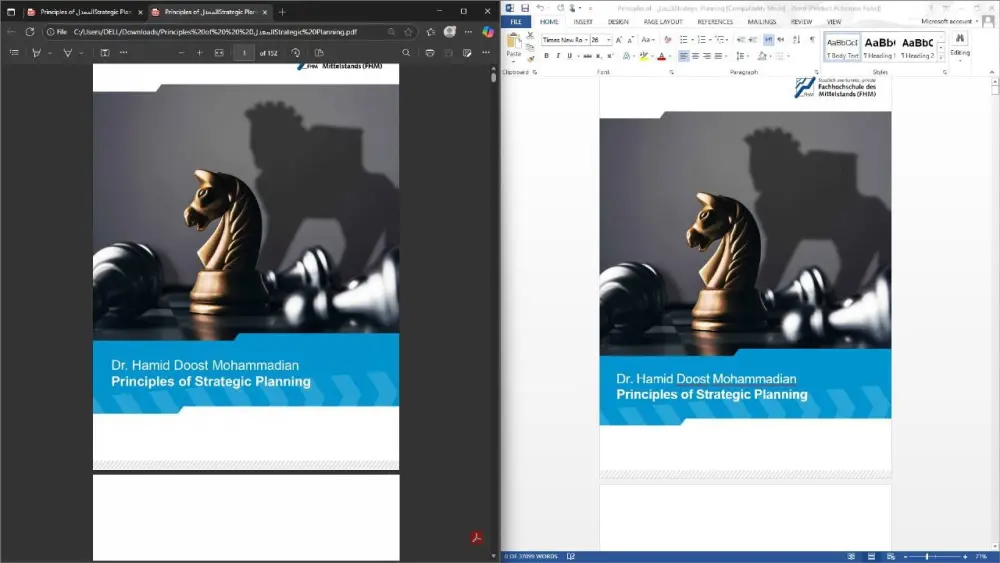Toggle Show/Hide paragraph marks
Image resolution: width=1000 pixels, height=563 pixels.
[812, 40]
